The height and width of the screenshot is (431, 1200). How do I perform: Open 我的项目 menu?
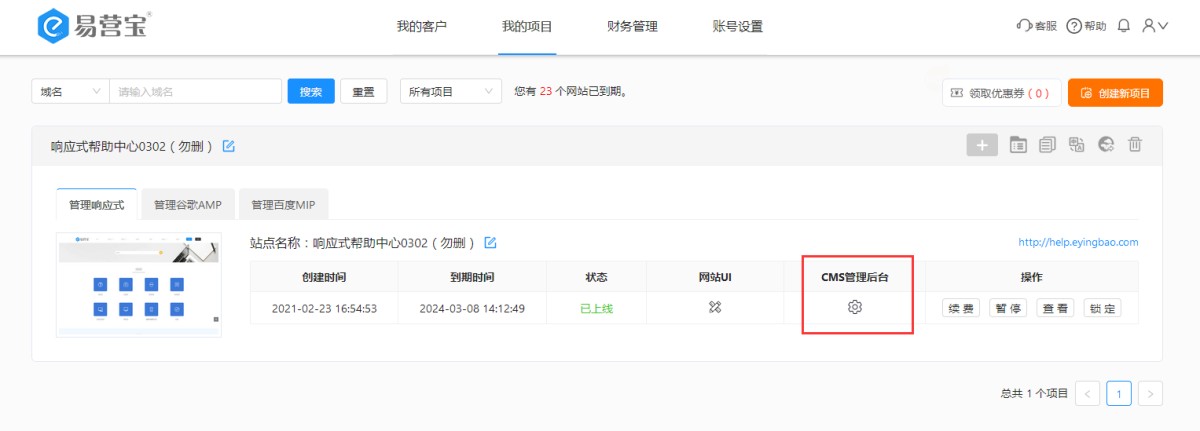pyautogui.click(x=527, y=27)
